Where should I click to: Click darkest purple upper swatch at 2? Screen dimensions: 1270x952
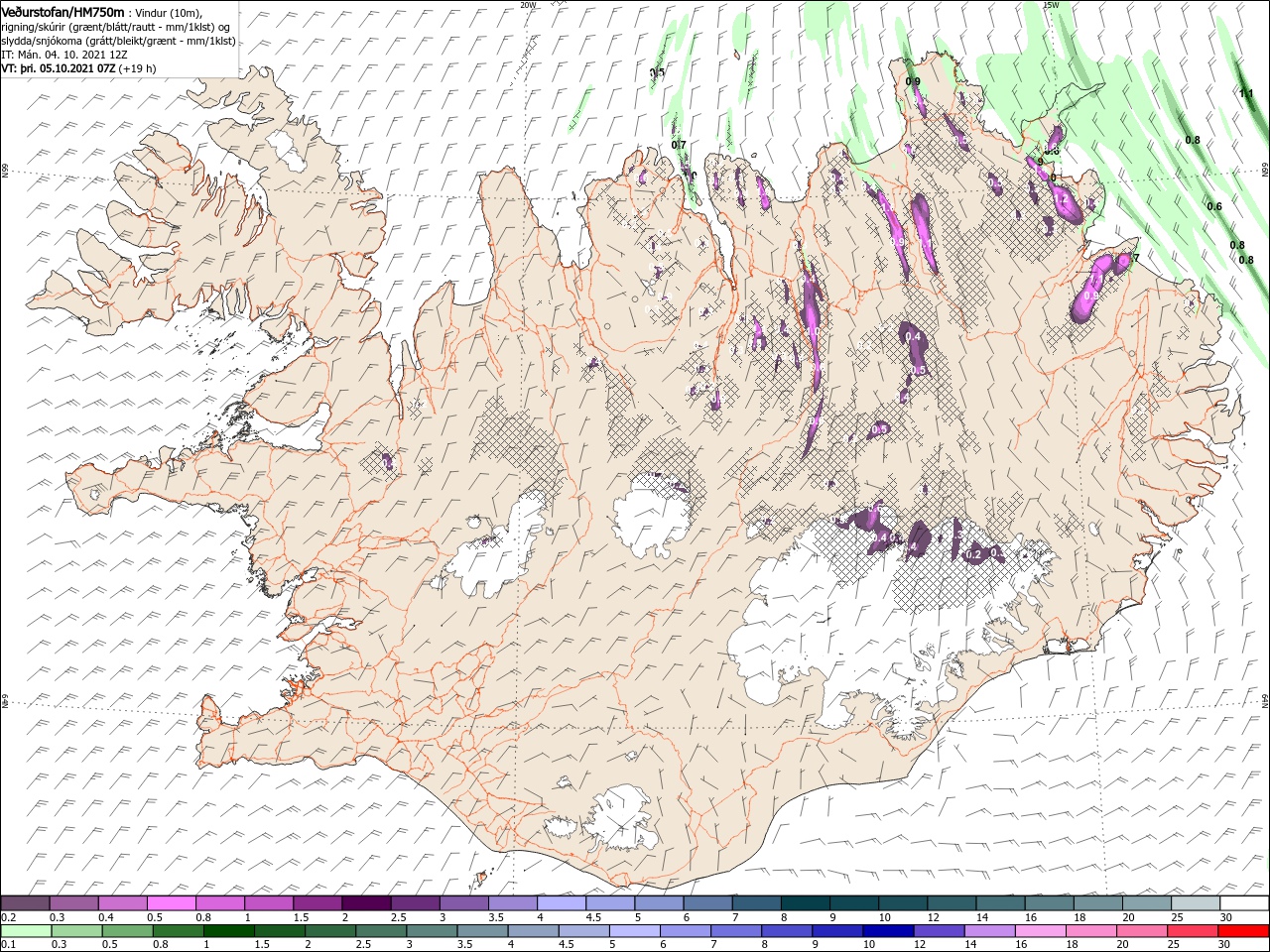tap(366, 903)
